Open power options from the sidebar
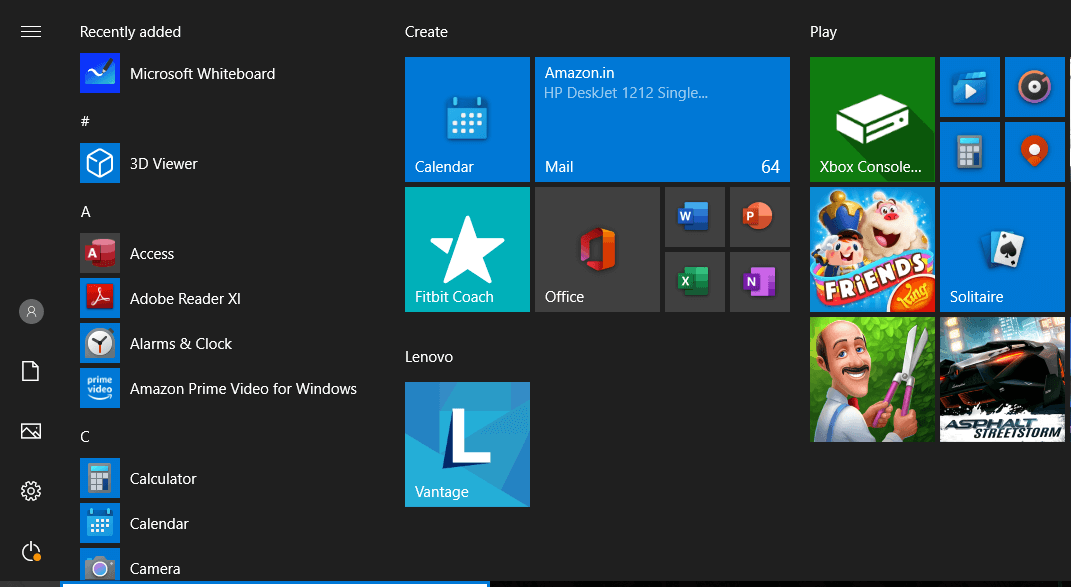This screenshot has height=587, width=1071. tap(30, 551)
